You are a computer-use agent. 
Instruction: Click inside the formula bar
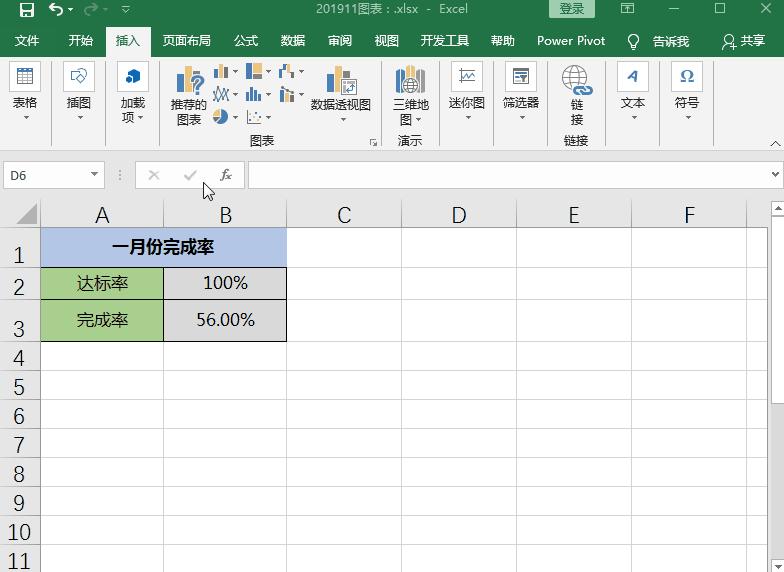509,175
